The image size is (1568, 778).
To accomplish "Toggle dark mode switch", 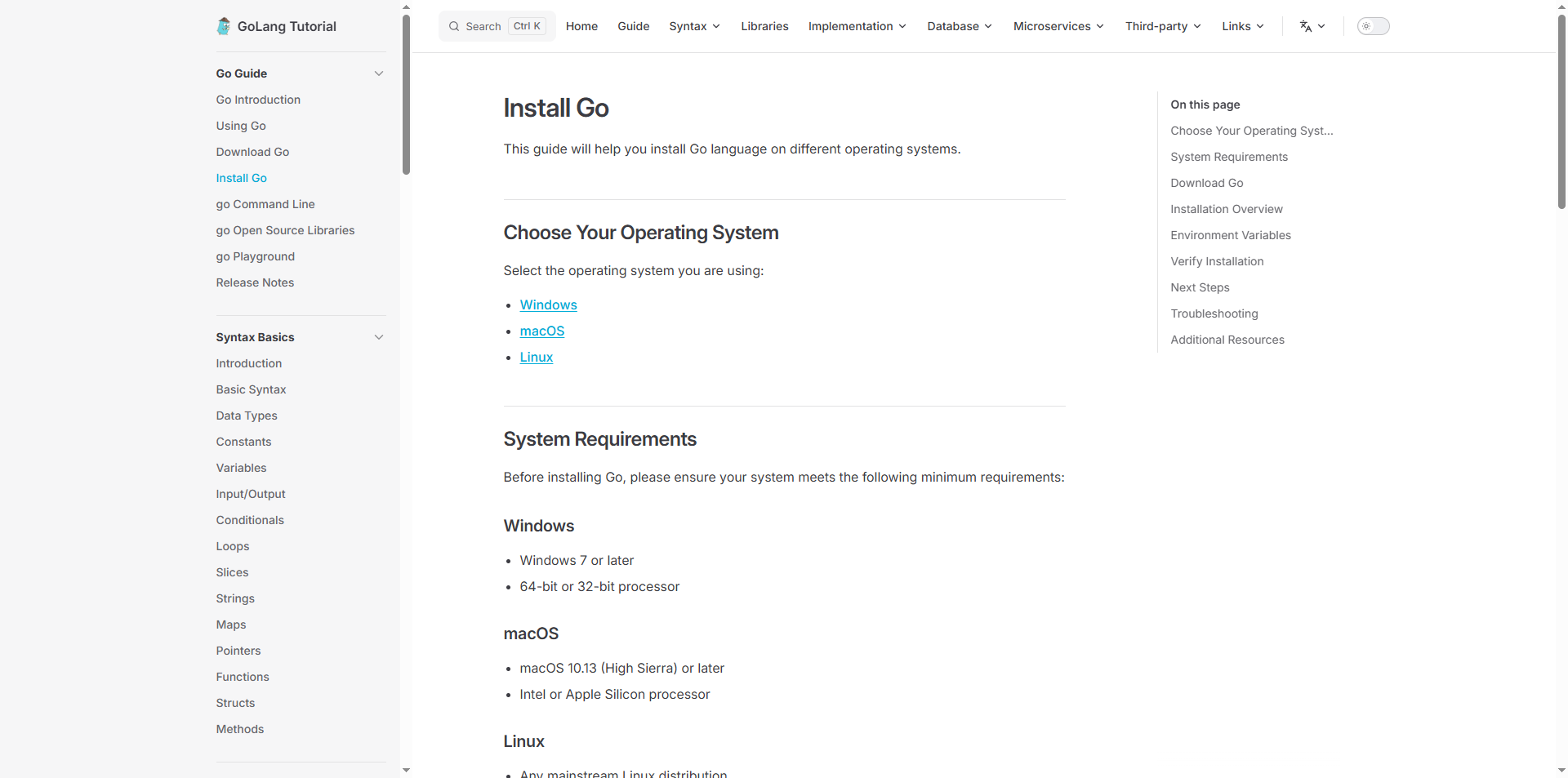I will 1373,25.
